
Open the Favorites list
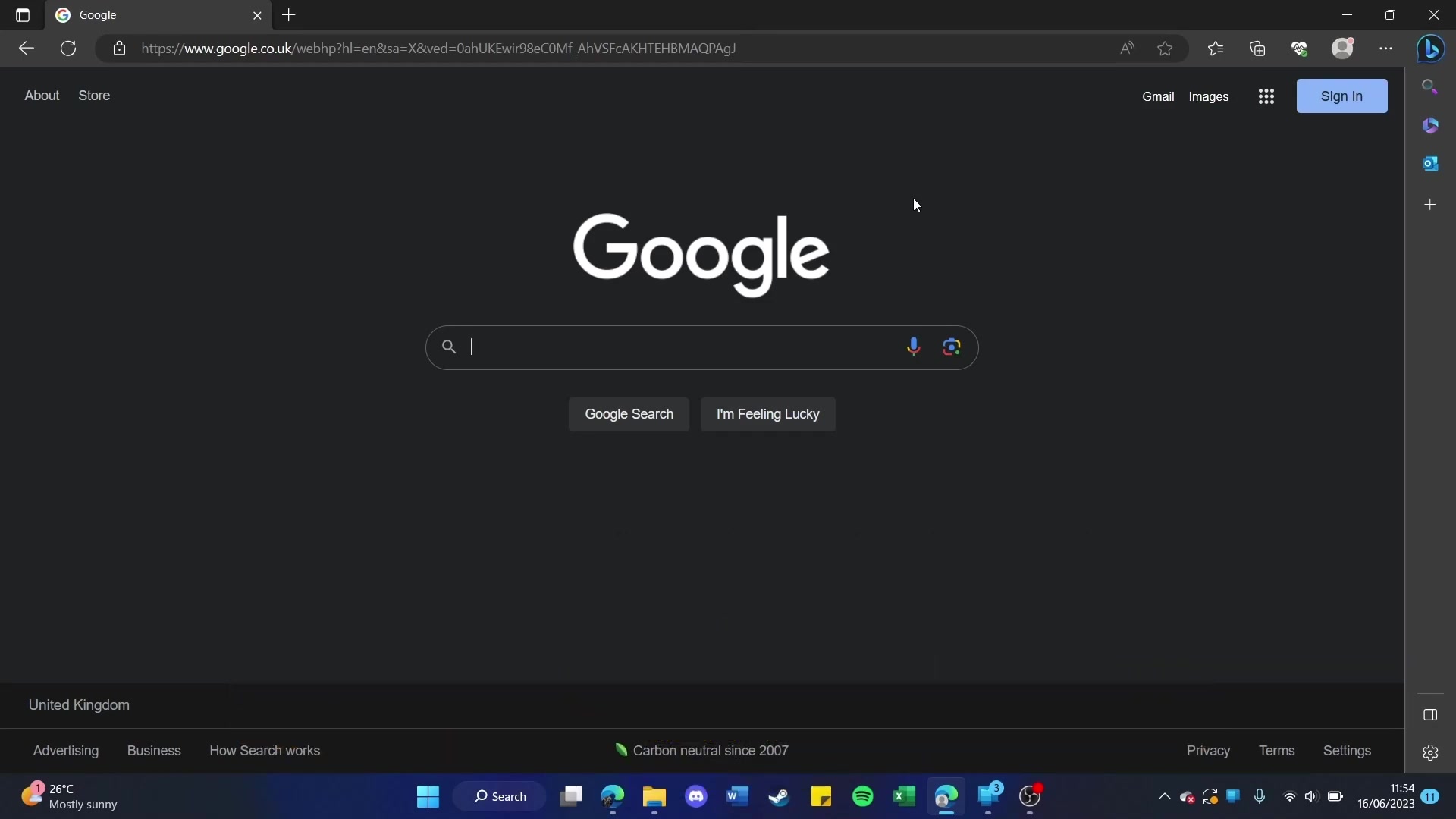tap(1216, 49)
